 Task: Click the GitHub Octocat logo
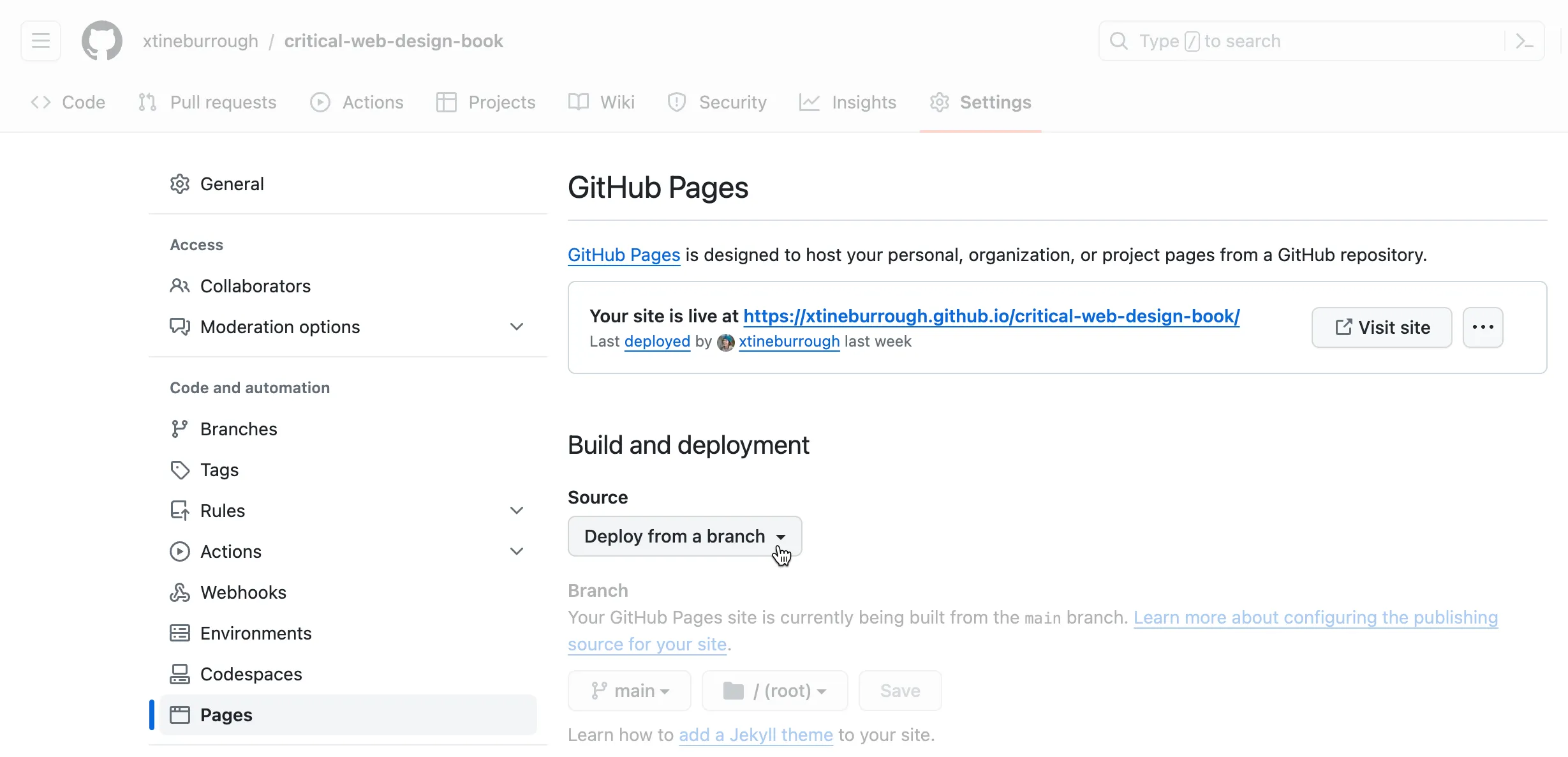point(102,41)
